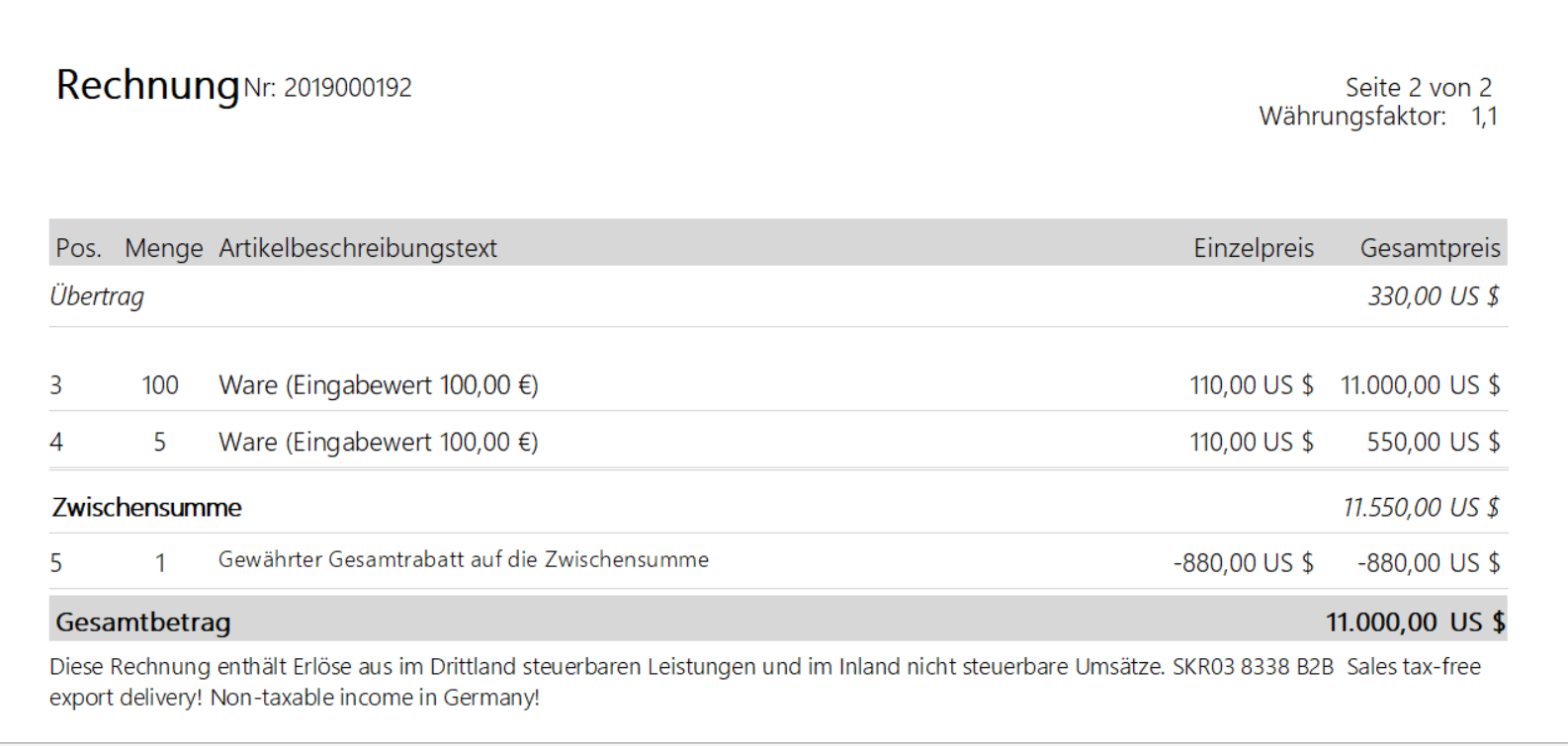
Task: Click the Währungsfaktor value 1,1
Action: click(1484, 117)
